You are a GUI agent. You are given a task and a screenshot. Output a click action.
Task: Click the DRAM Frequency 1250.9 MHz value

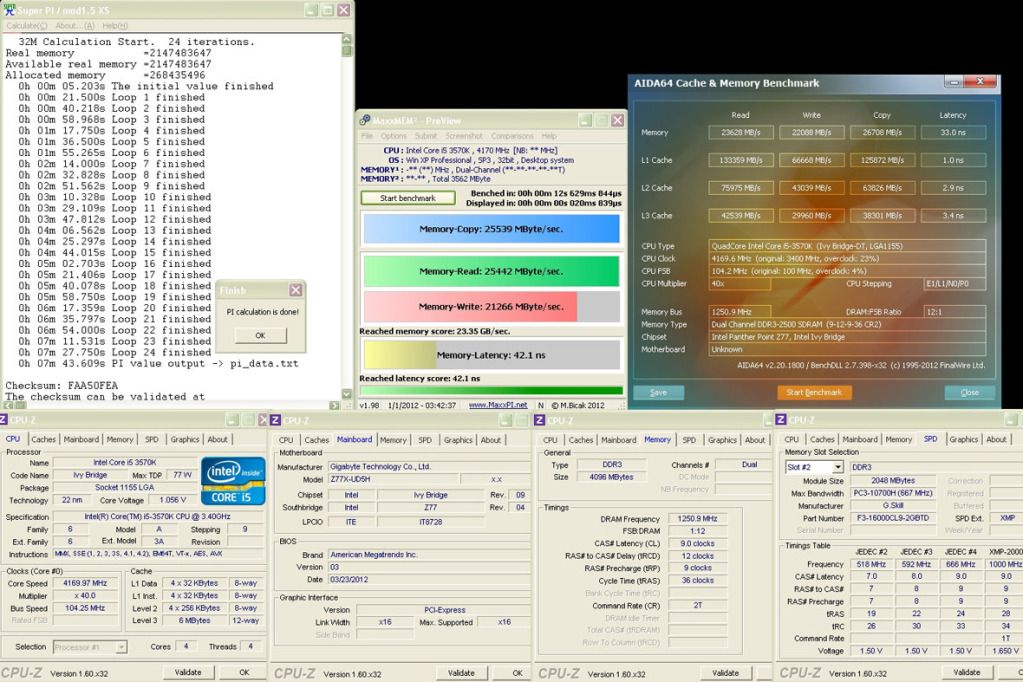tap(697, 519)
